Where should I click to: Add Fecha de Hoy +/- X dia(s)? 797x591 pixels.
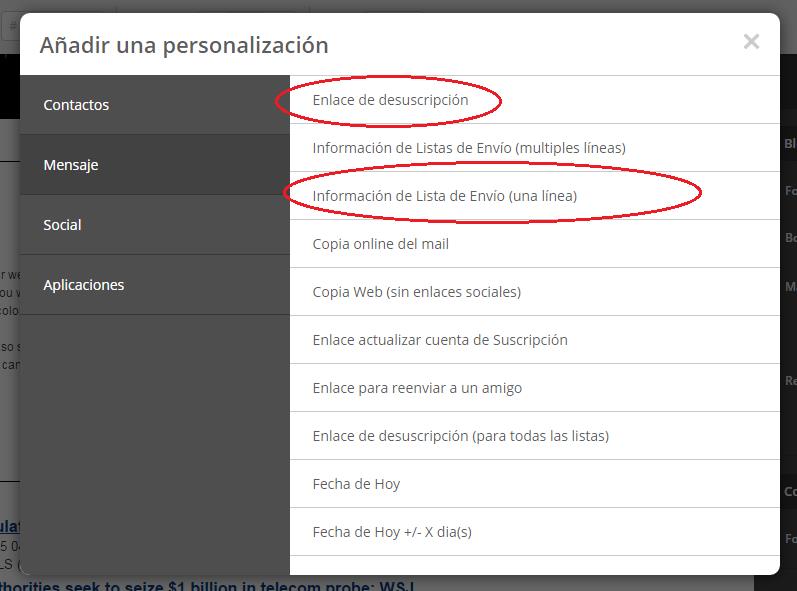pyautogui.click(x=535, y=532)
